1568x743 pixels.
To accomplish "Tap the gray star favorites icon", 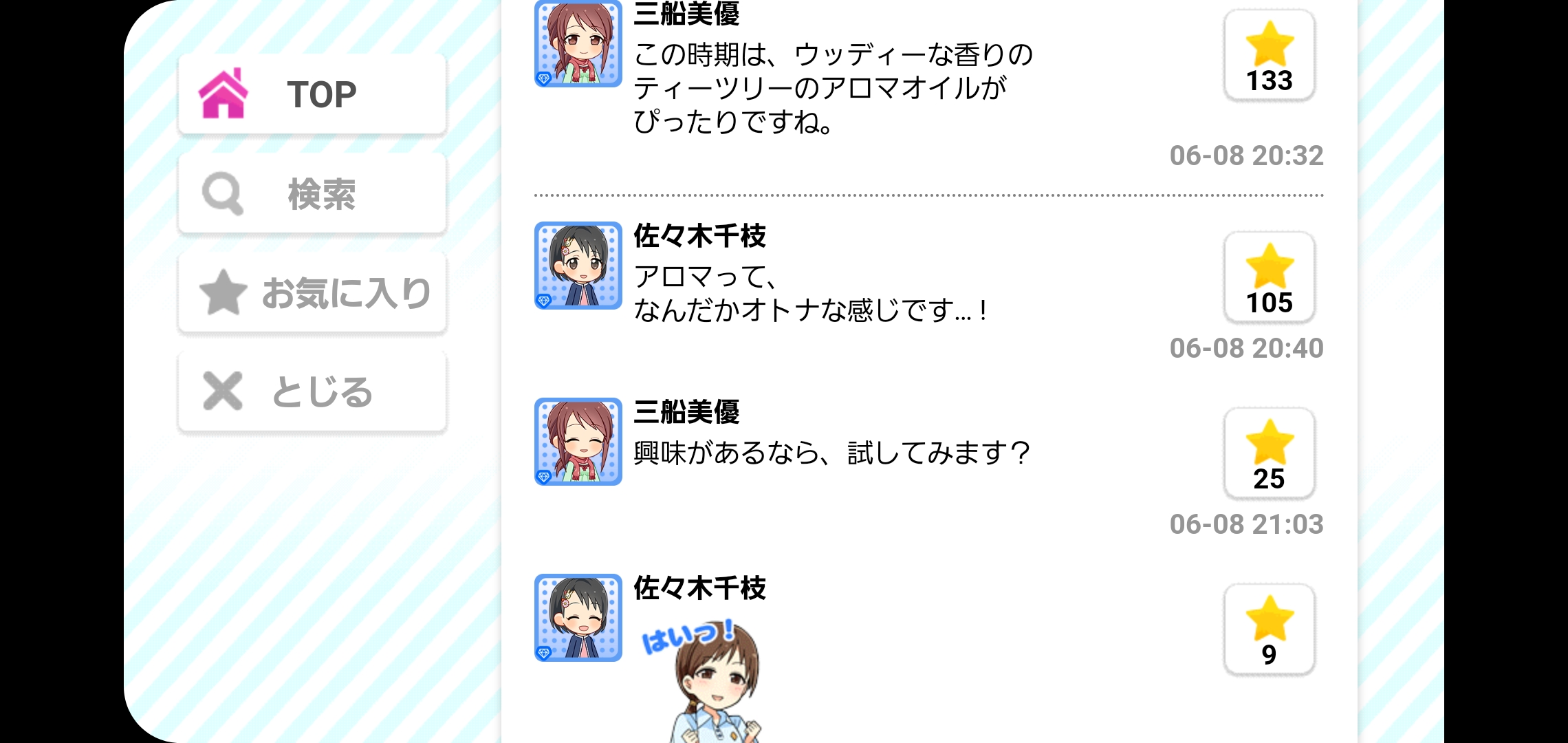I will [223, 292].
